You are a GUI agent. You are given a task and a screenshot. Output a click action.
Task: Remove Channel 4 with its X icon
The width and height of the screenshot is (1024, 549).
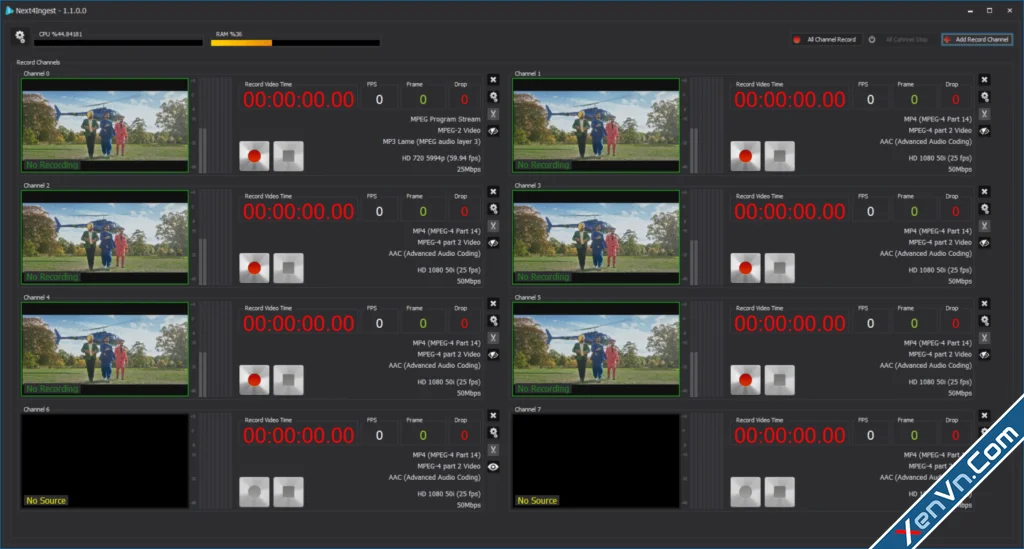(493, 304)
